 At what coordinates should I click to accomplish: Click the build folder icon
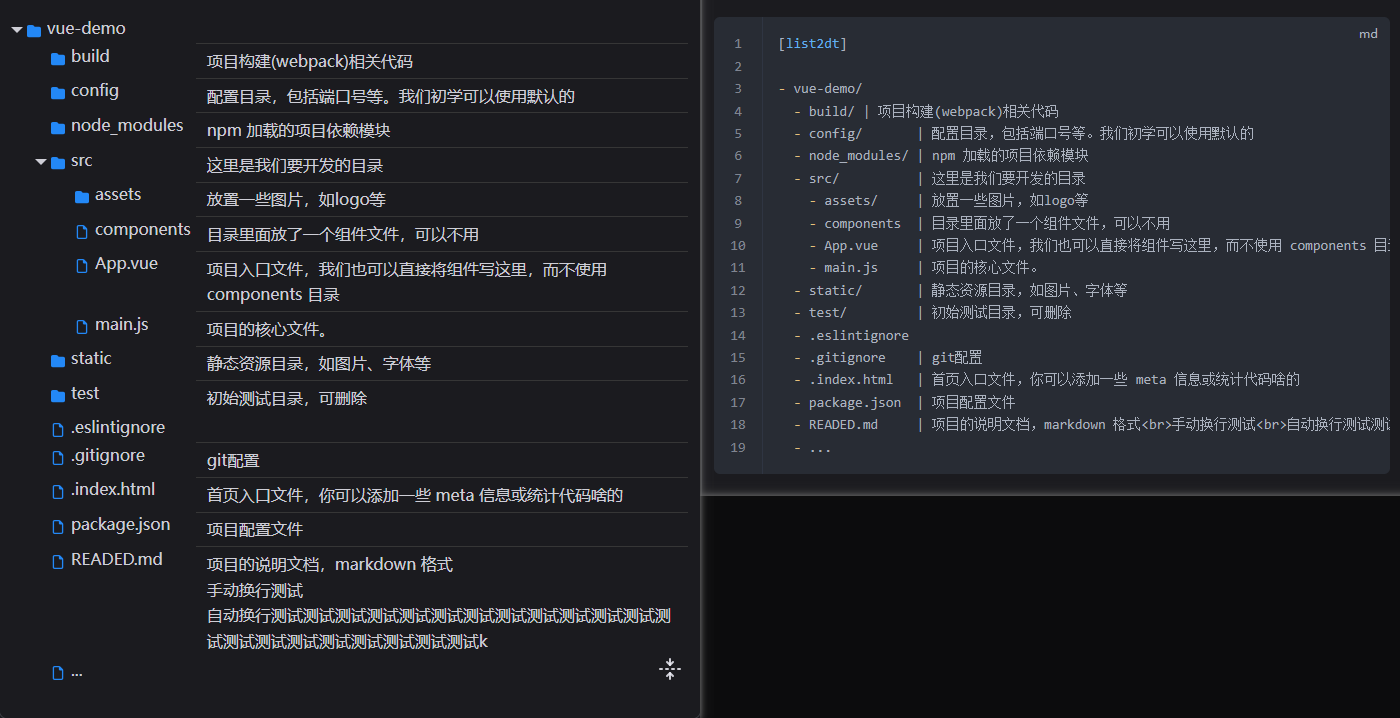click(58, 58)
